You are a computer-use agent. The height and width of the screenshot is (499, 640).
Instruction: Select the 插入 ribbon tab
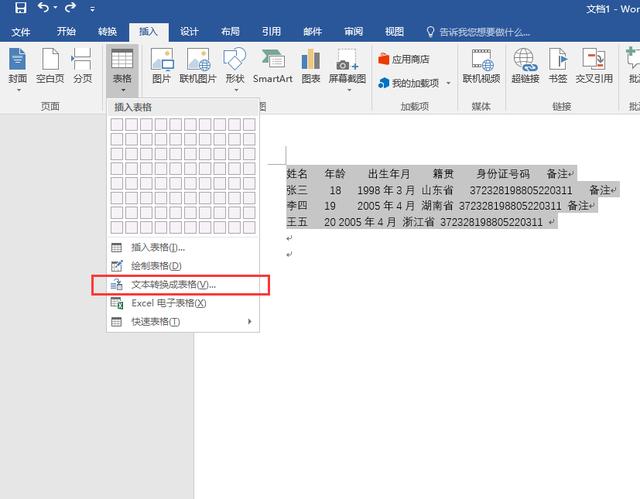click(x=148, y=32)
